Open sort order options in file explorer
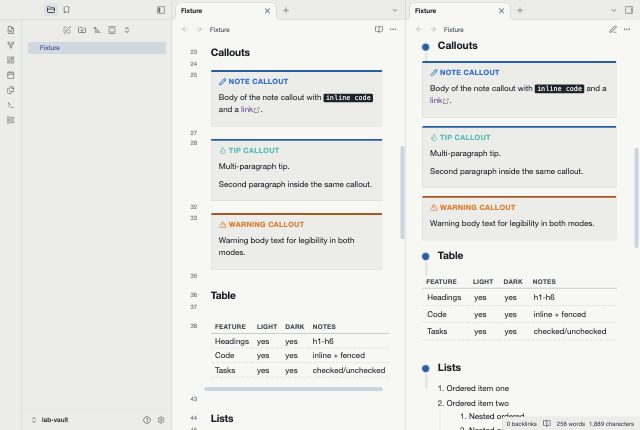Image resolution: width=640 pixels, height=430 pixels. (97, 30)
